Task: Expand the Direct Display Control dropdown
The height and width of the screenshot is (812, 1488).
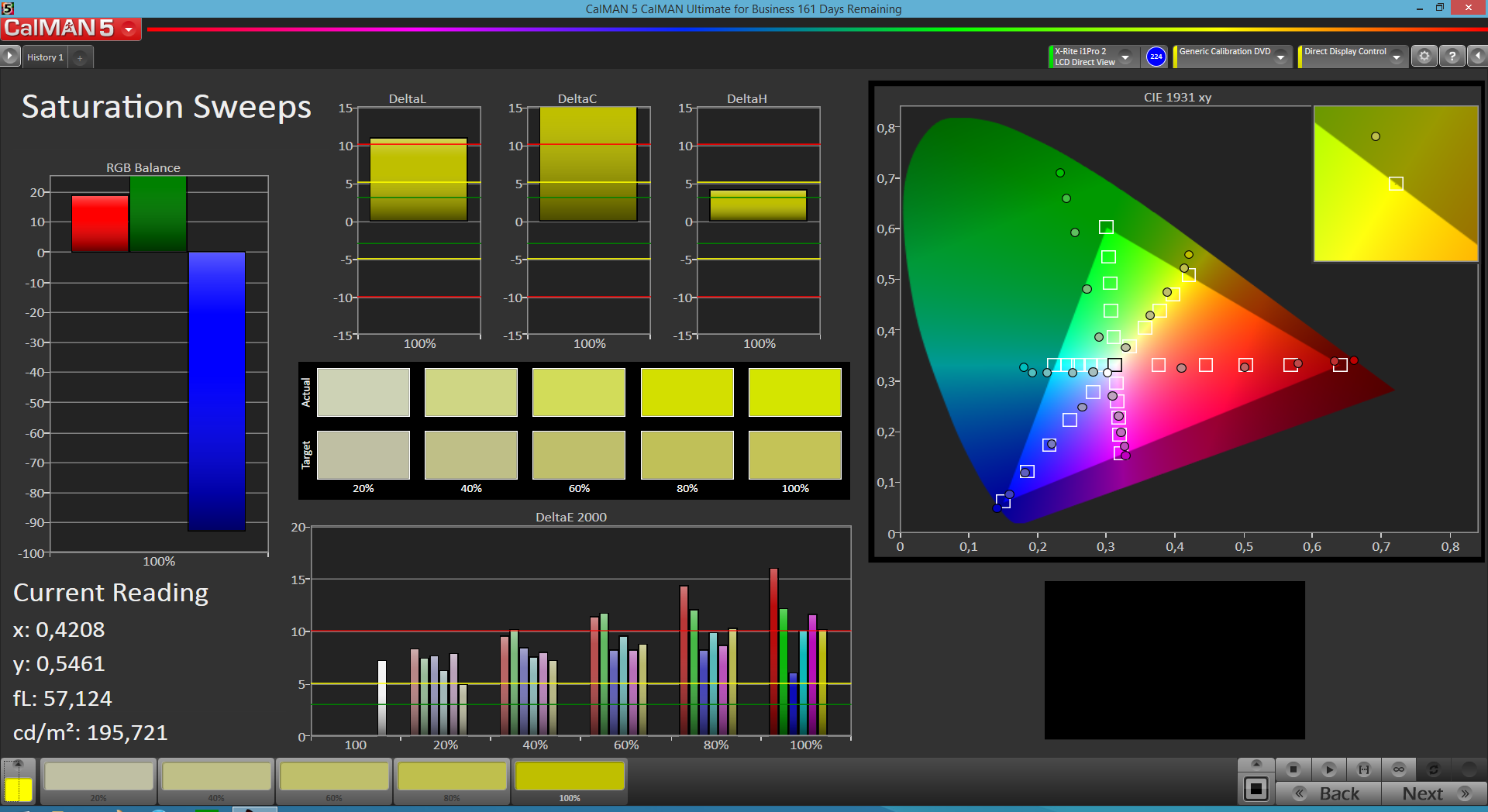Action: [x=1397, y=57]
